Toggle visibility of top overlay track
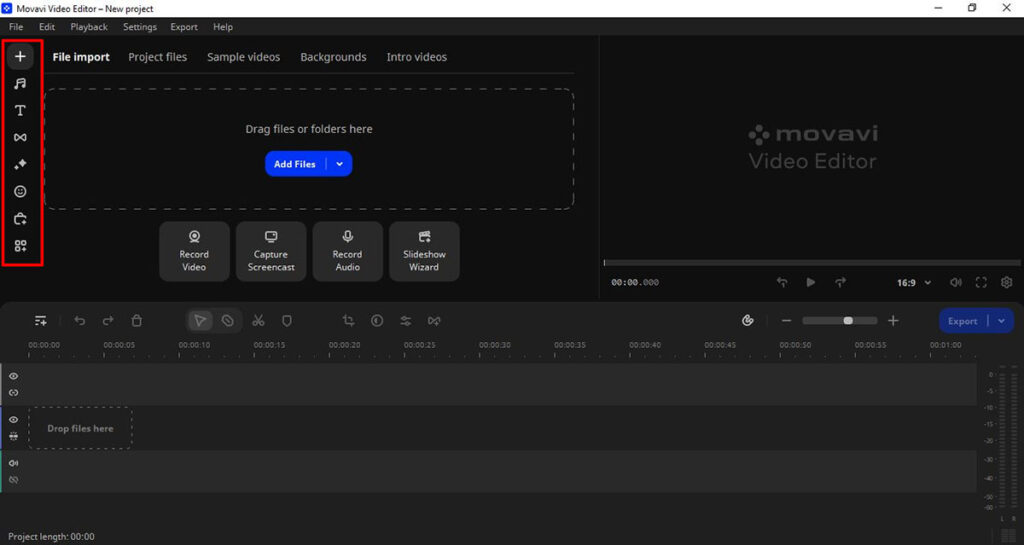 pos(13,376)
